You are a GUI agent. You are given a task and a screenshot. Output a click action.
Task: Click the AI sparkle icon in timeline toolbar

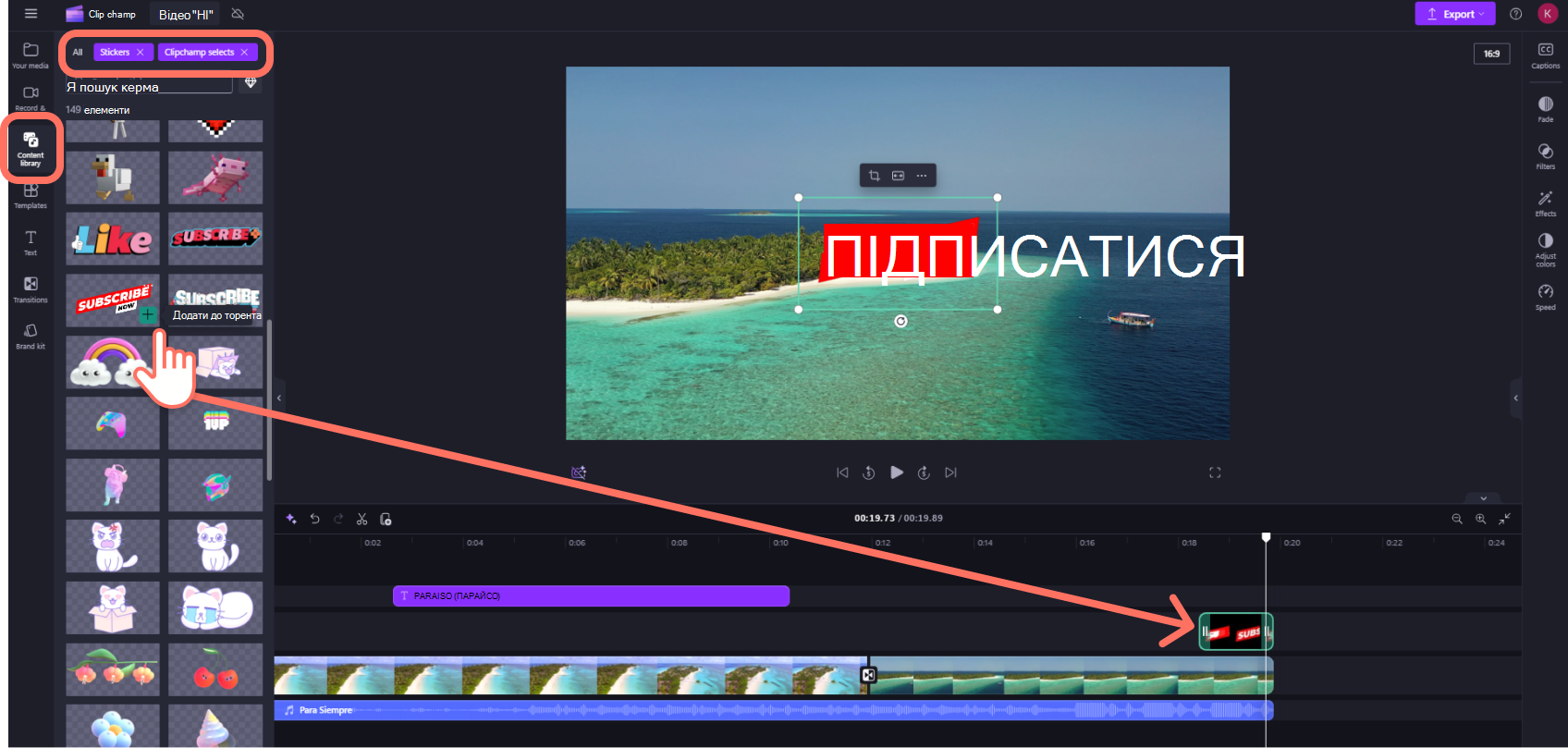point(291,519)
